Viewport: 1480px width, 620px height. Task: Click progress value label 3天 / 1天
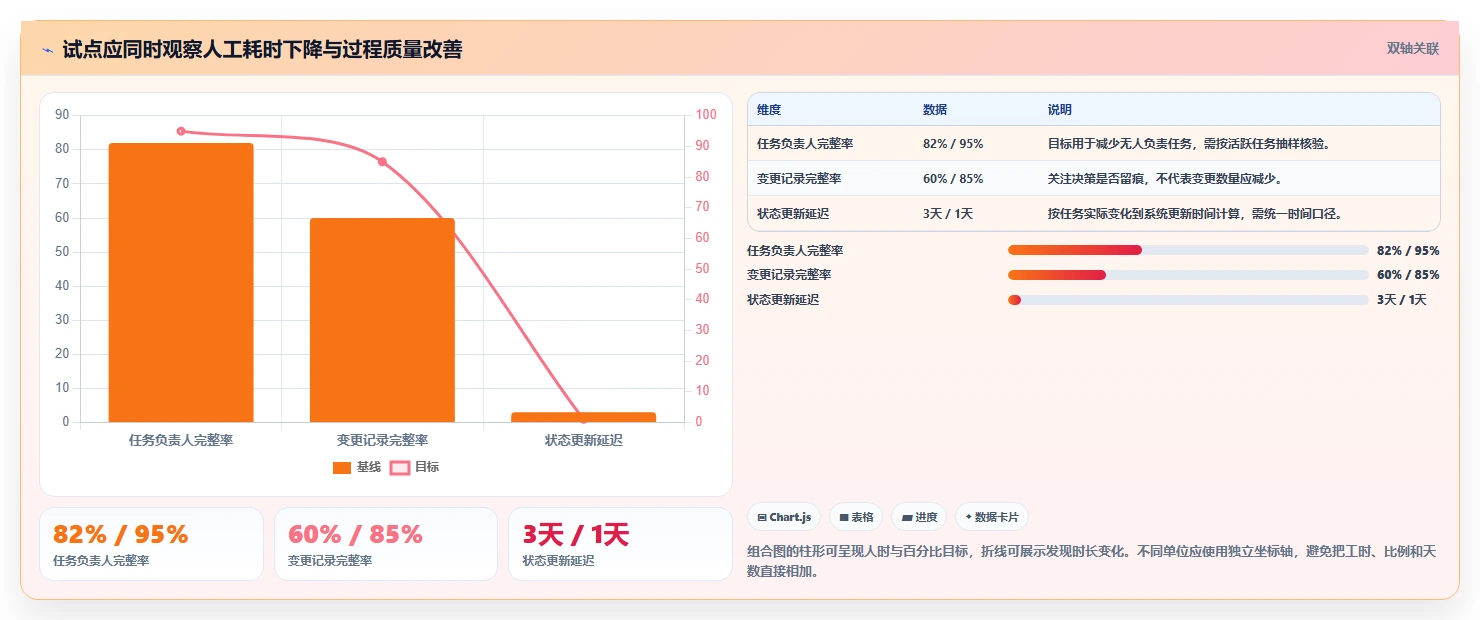point(1402,300)
